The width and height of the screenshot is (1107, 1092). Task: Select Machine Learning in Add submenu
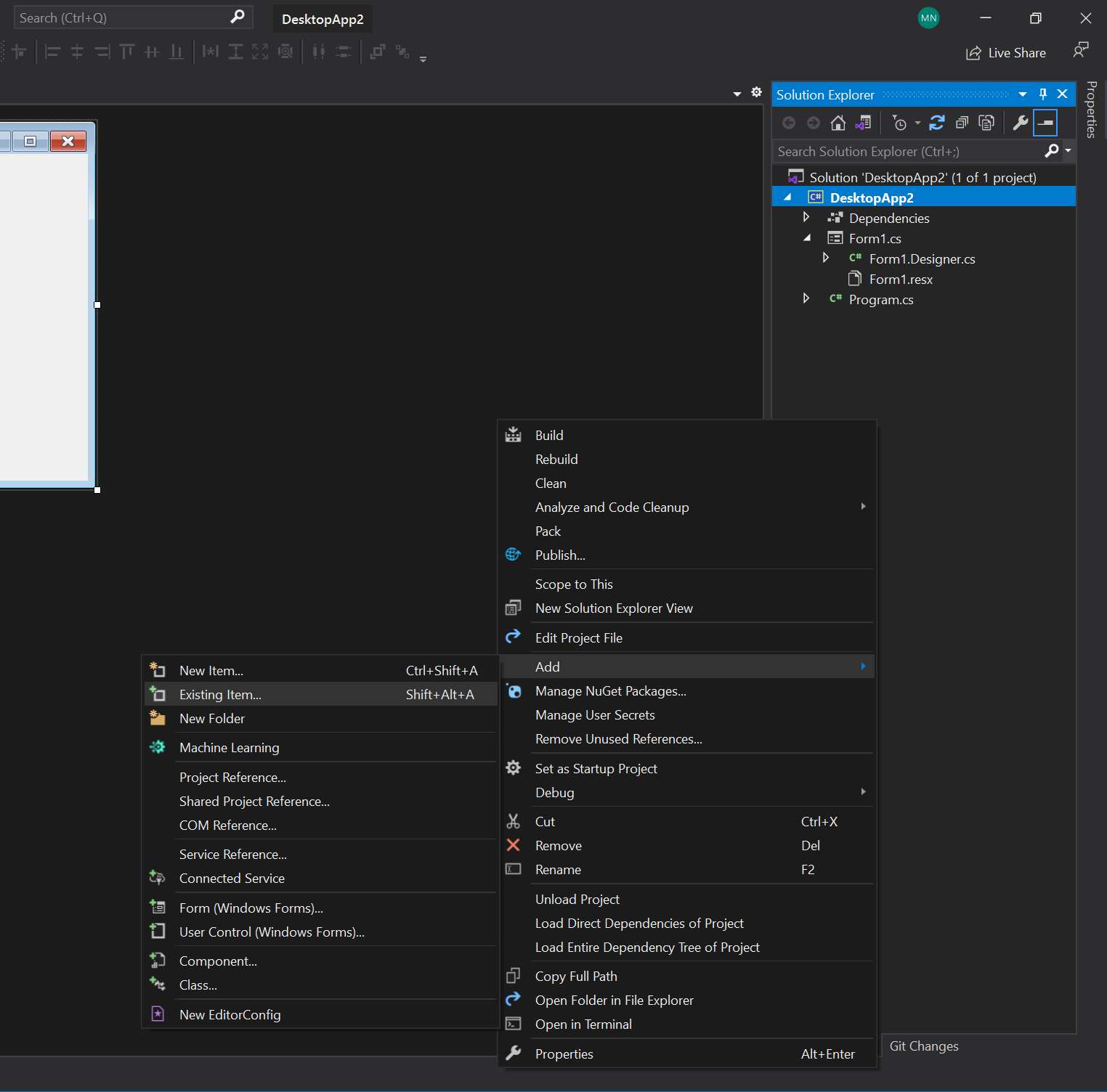(320, 747)
